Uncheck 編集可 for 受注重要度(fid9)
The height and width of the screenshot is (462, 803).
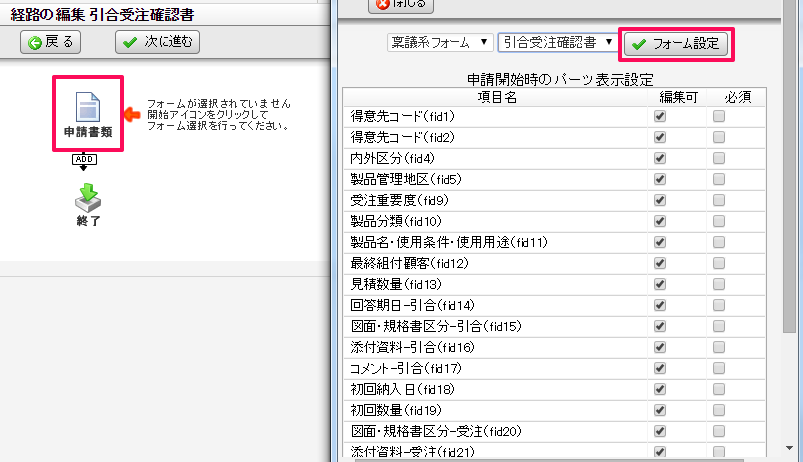[x=660, y=200]
